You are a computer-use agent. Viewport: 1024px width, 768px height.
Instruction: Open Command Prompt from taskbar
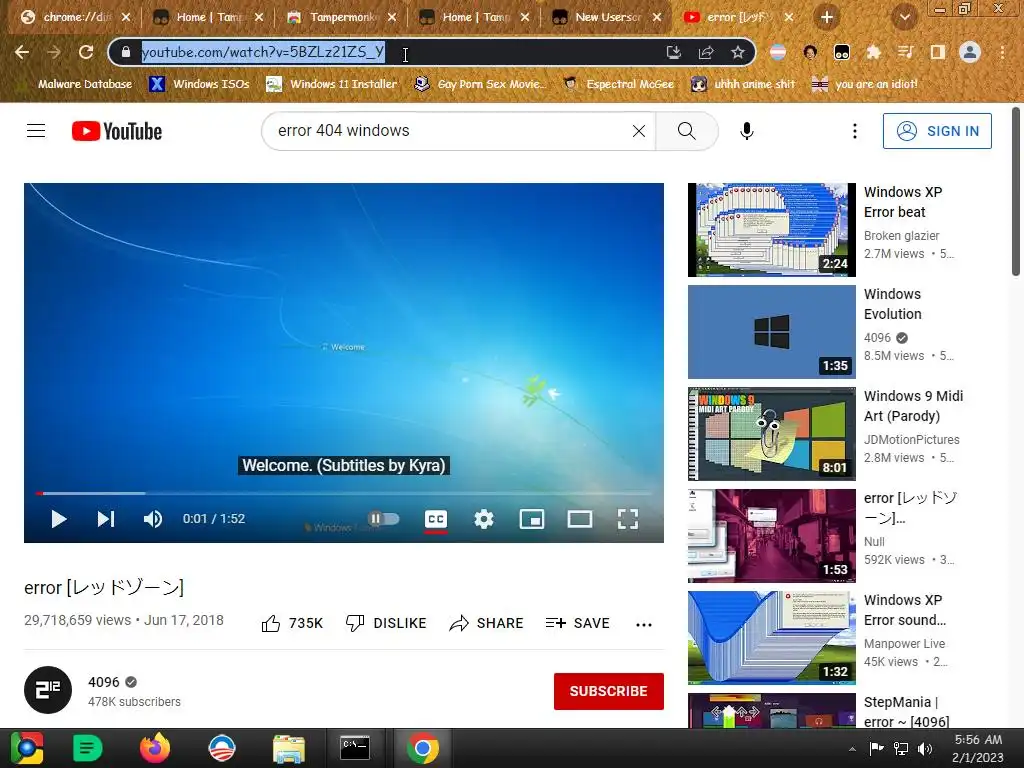click(x=355, y=748)
